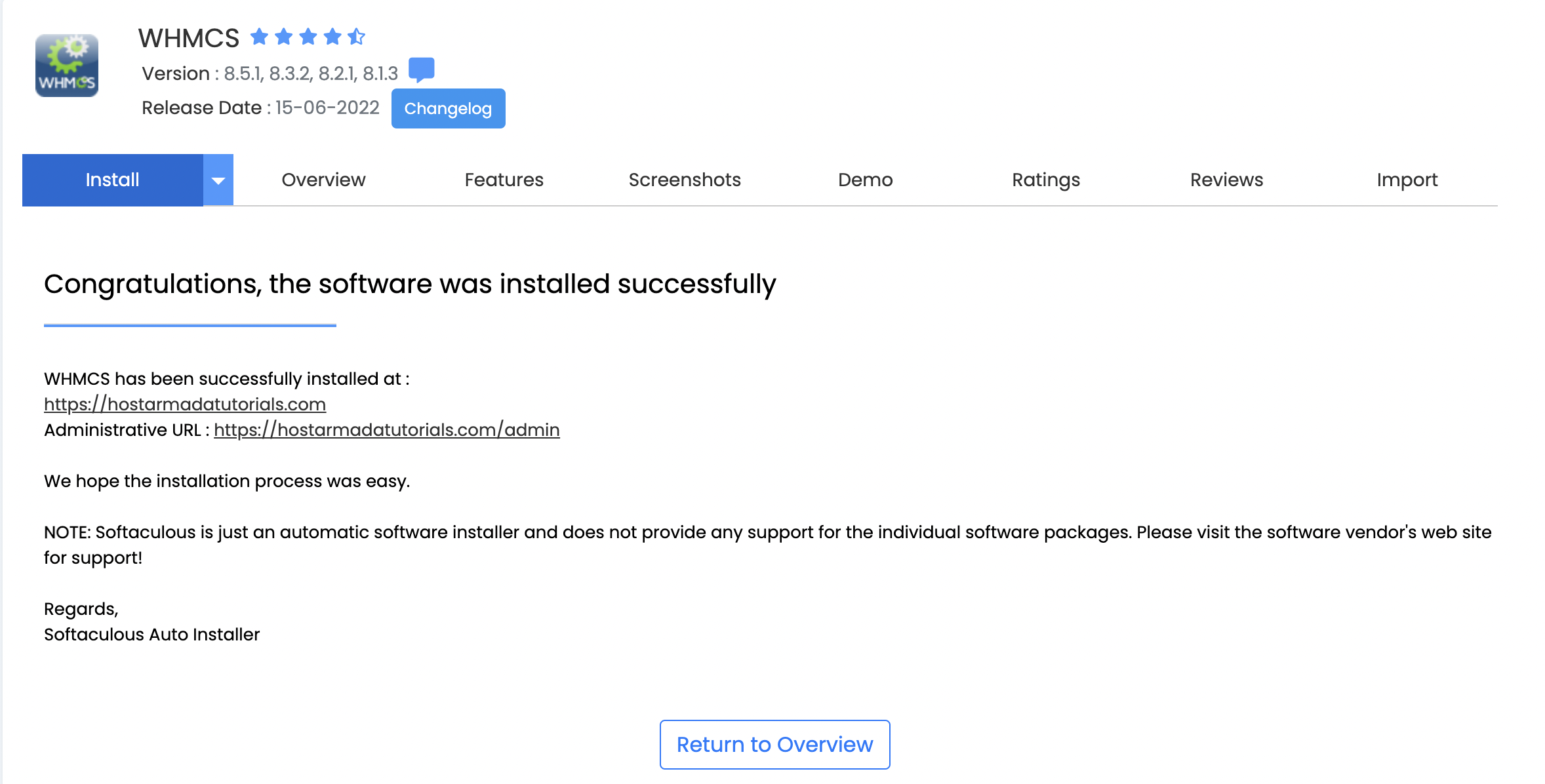The image size is (1545, 784).
Task: Click the second rating star
Action: coord(283,37)
